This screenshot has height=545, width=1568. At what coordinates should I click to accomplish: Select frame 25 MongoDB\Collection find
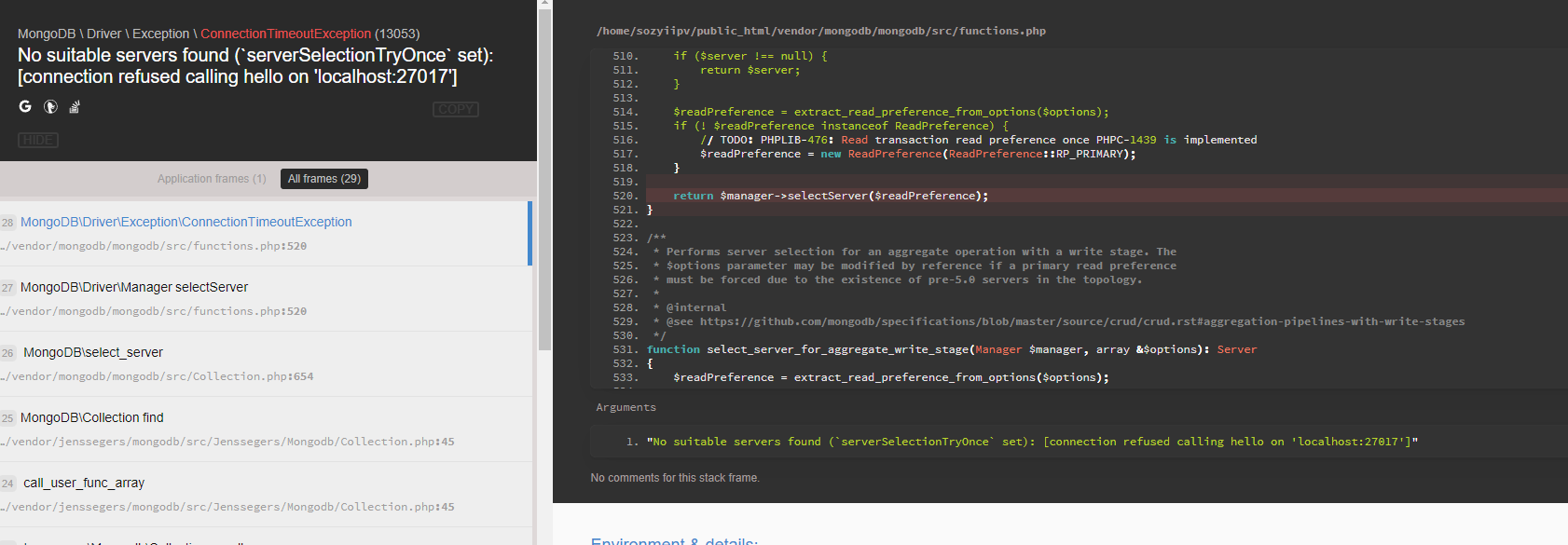pos(266,429)
